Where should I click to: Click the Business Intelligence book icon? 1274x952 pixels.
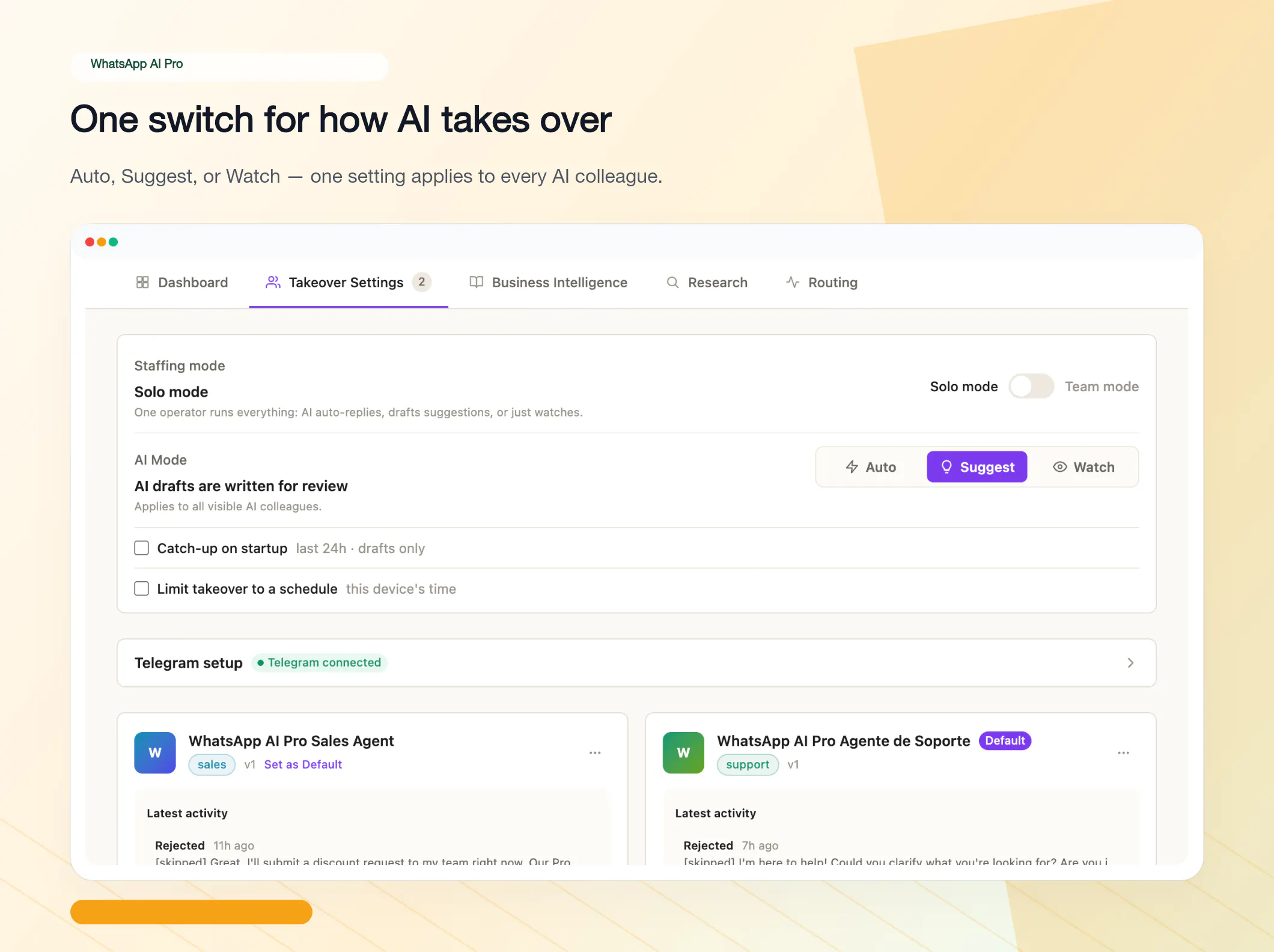(x=477, y=282)
